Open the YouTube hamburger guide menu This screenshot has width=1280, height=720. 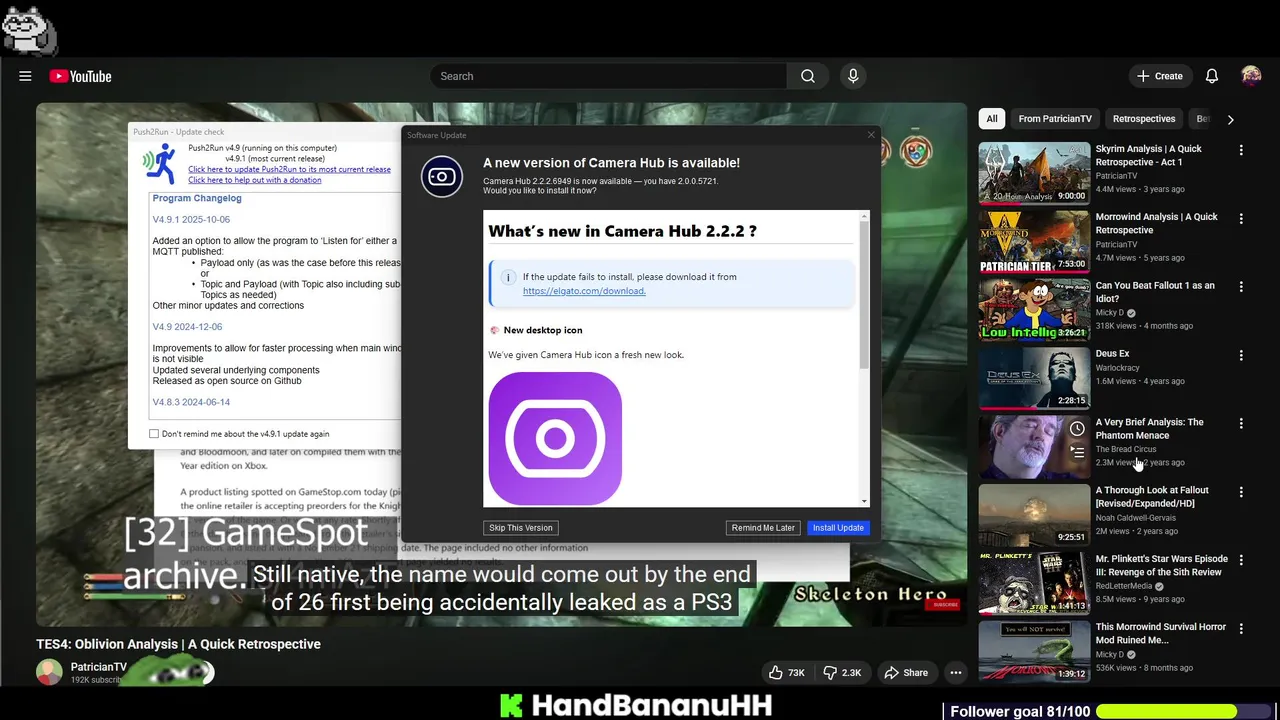(x=25, y=76)
